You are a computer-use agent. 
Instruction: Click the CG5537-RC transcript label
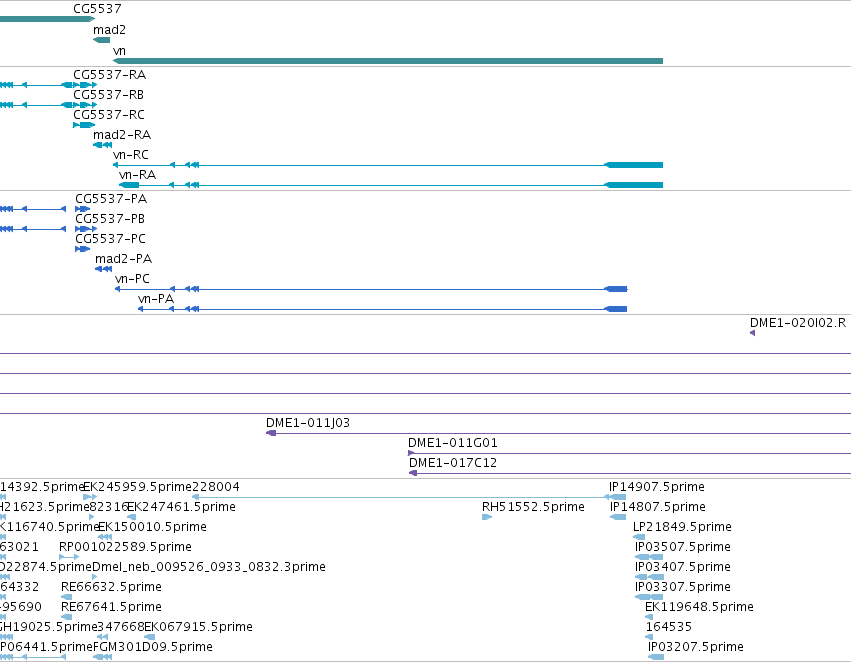(x=109, y=114)
